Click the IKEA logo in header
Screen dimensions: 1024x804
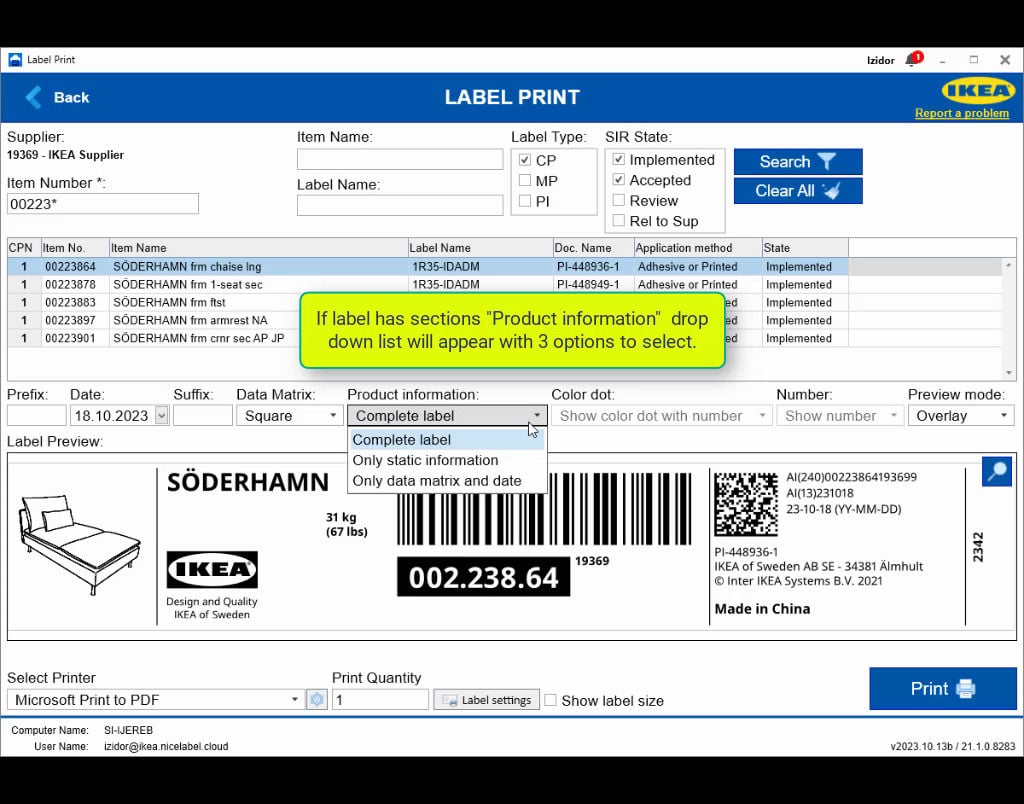coord(978,91)
